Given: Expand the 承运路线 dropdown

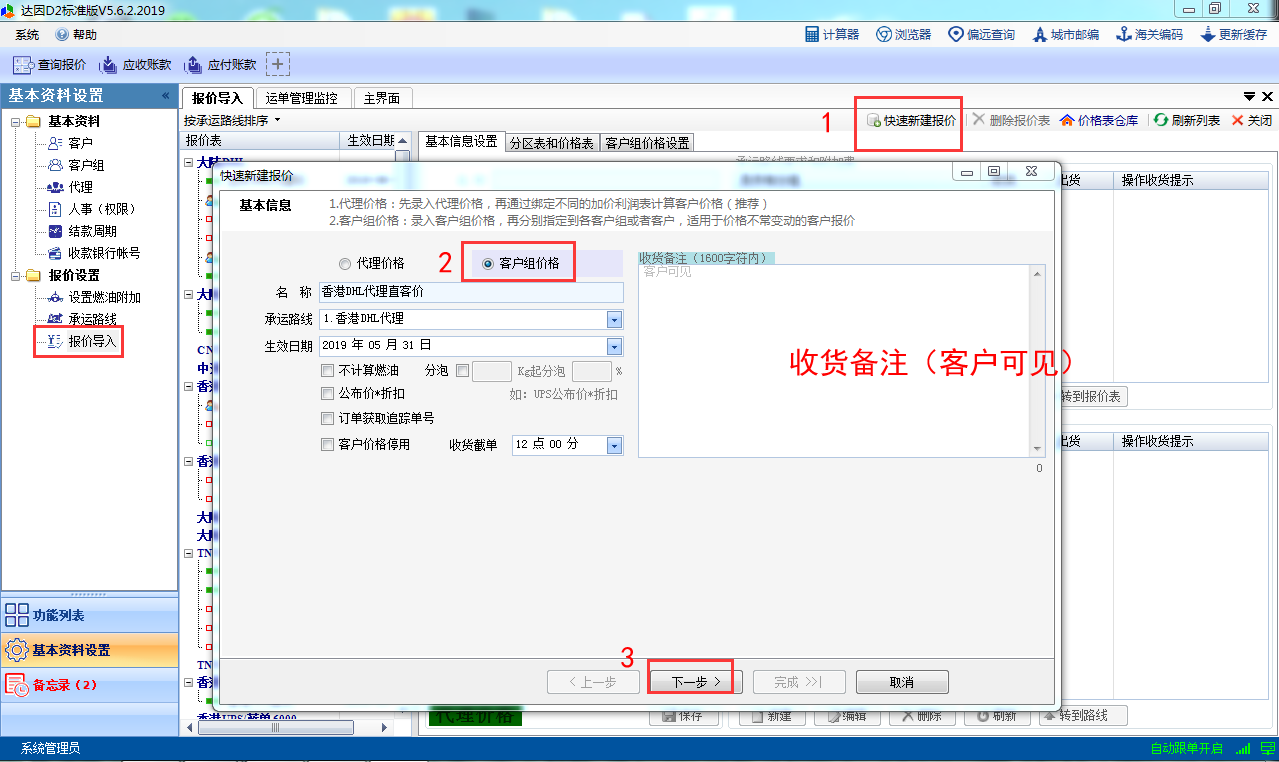Looking at the screenshot, I should click(x=614, y=319).
